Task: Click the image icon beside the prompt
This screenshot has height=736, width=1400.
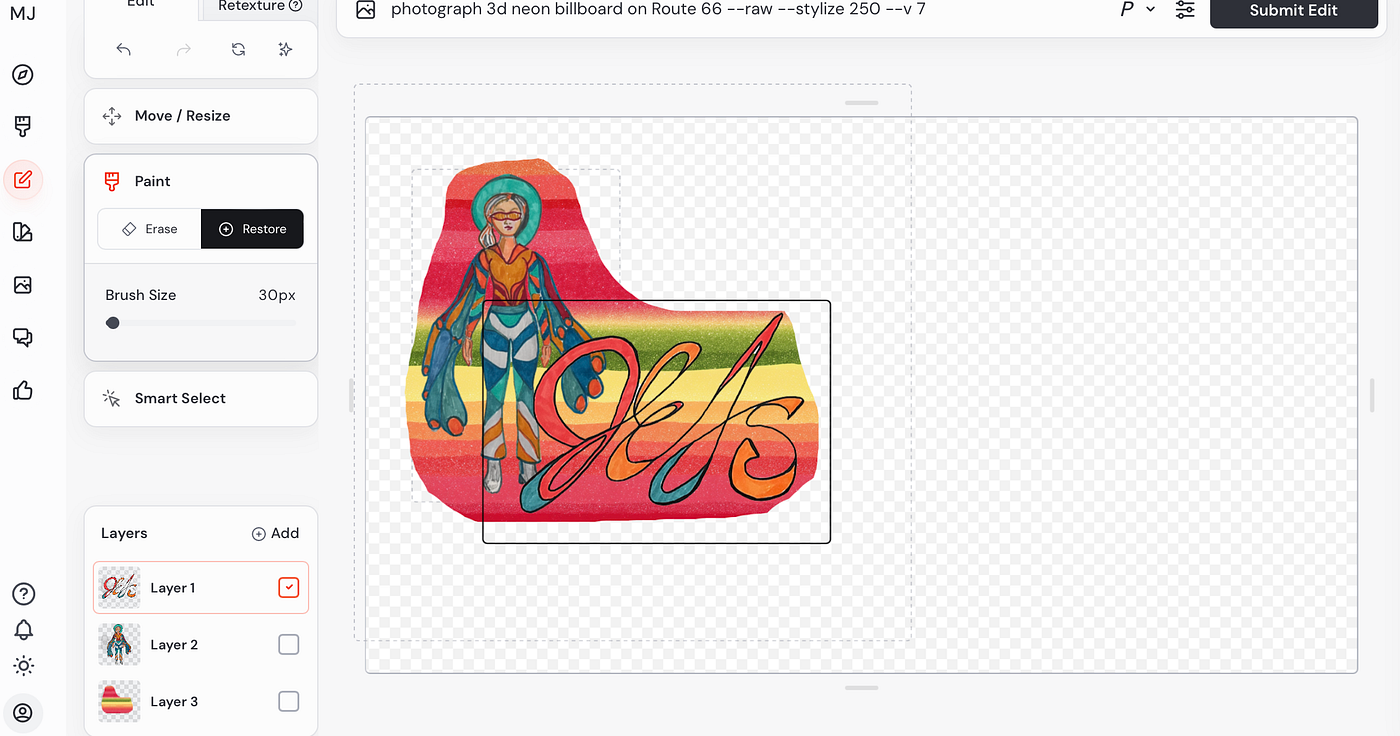Action: (x=366, y=10)
